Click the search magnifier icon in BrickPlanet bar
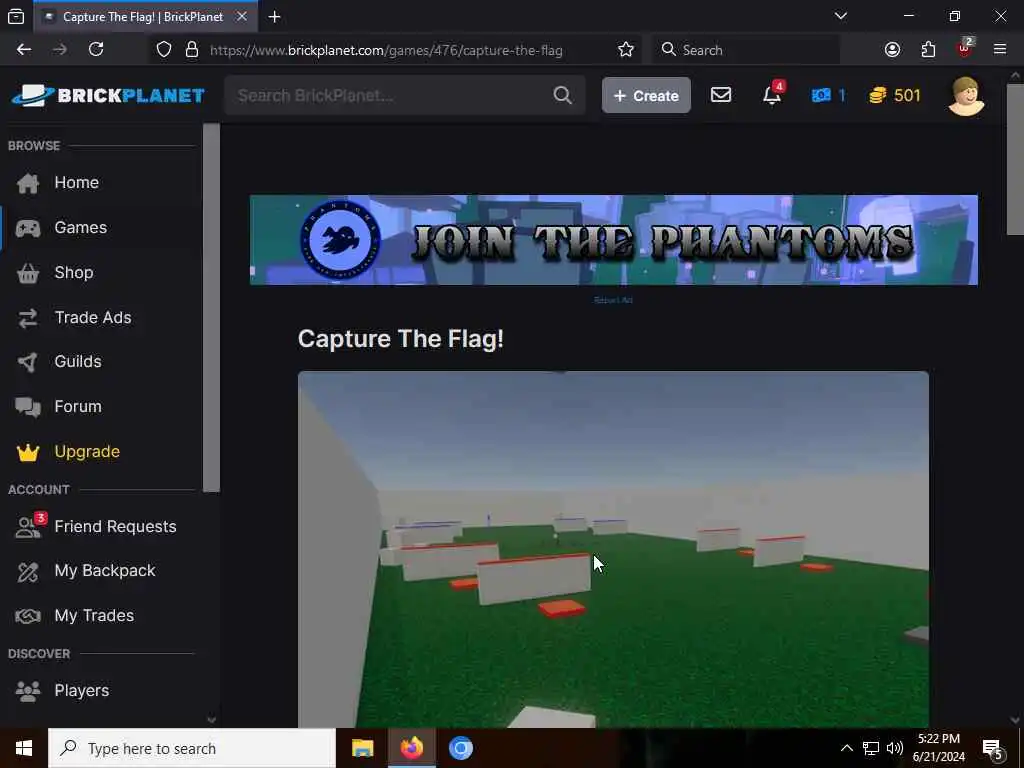The image size is (1024, 768). [x=562, y=95]
